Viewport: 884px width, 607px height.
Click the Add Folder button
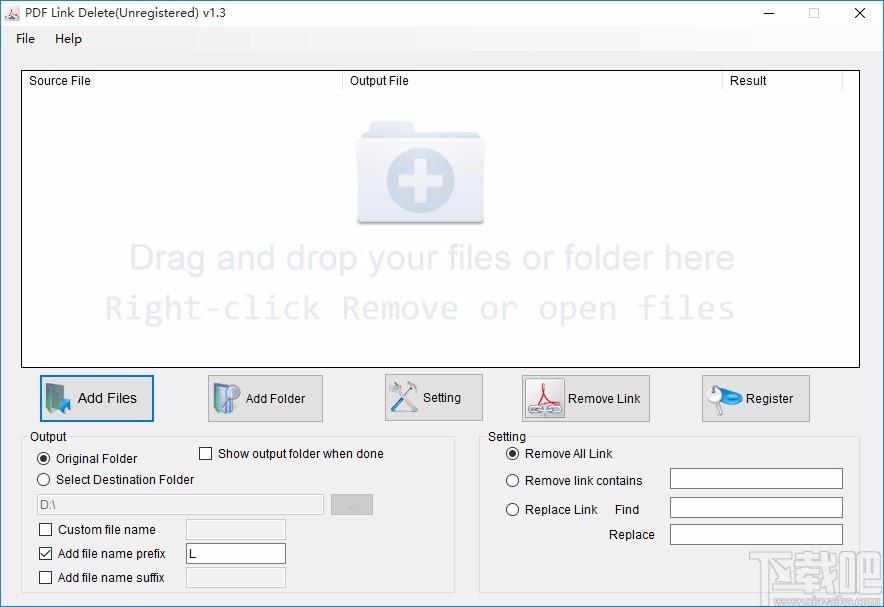click(266, 398)
